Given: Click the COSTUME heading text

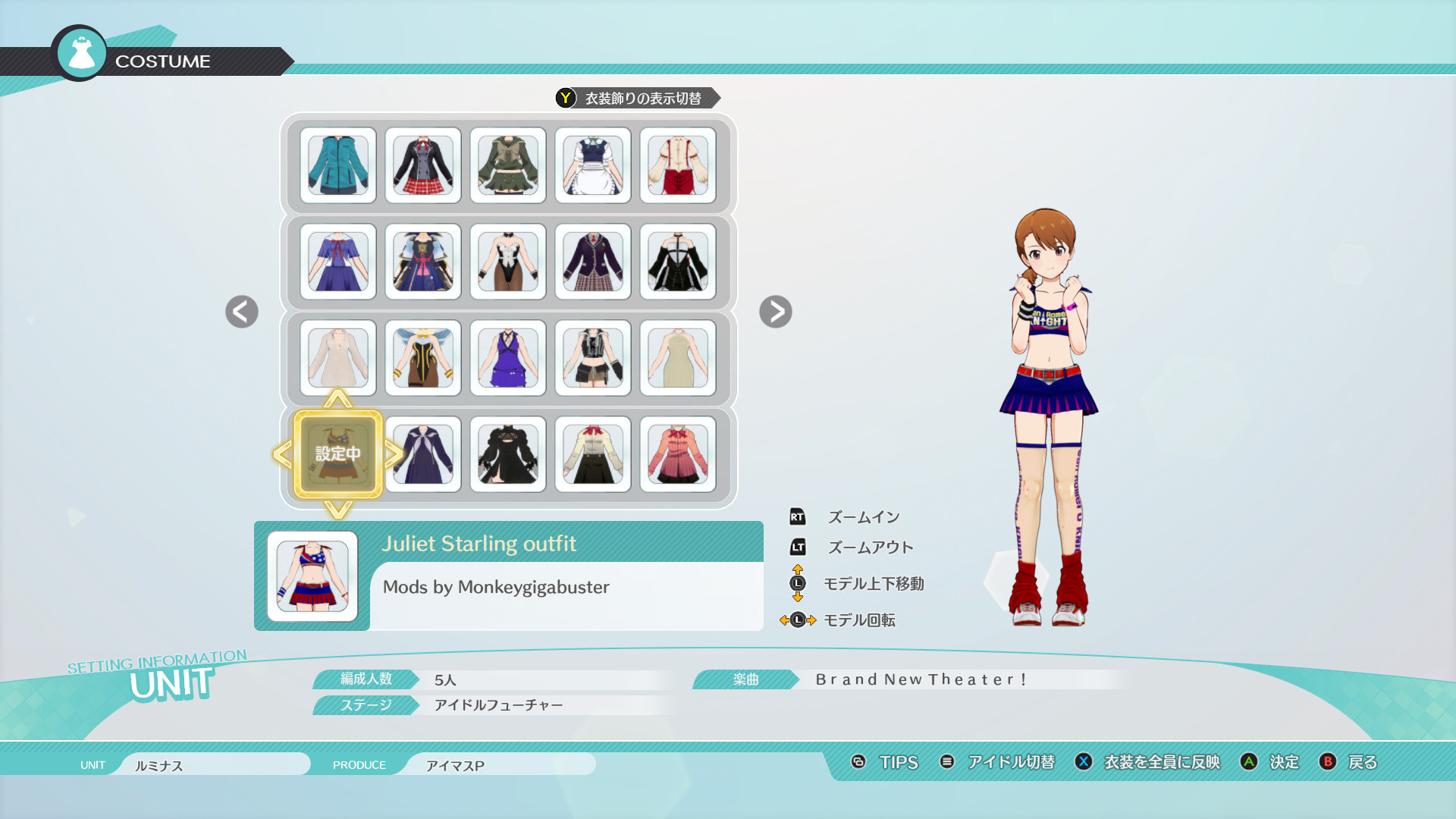Looking at the screenshot, I should [163, 61].
